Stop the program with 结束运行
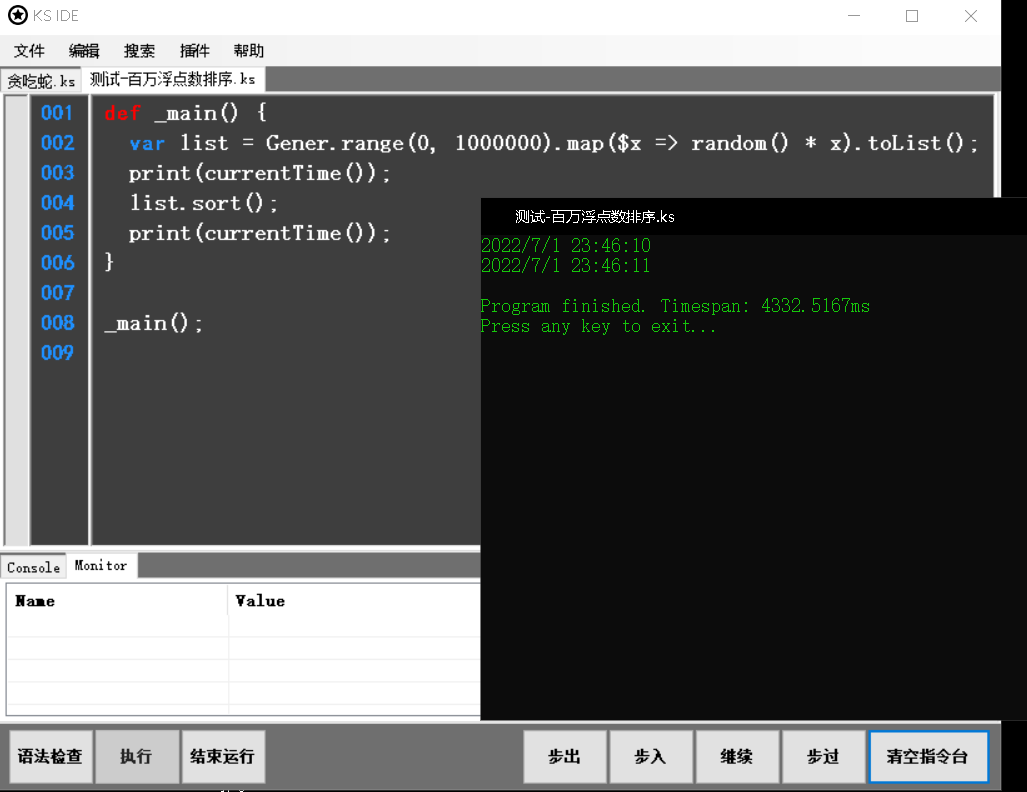The image size is (1027, 792). point(223,757)
